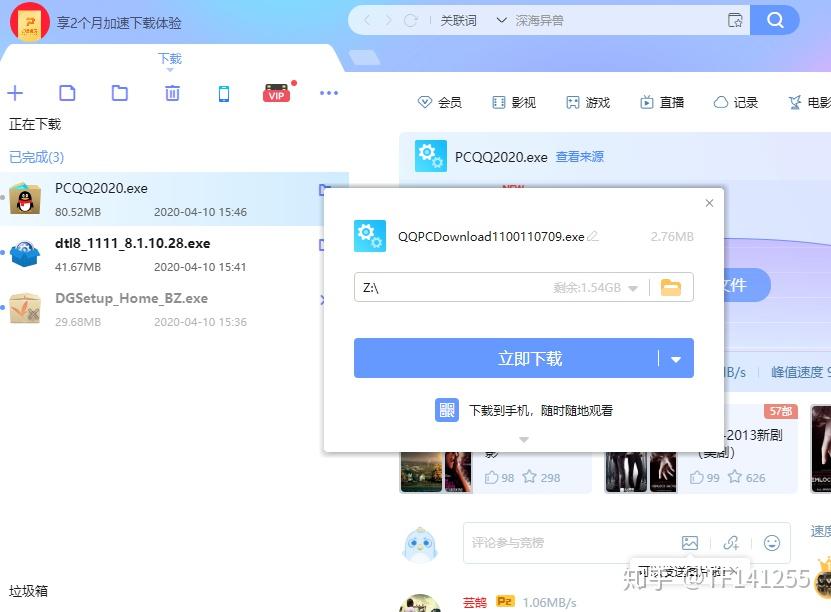The width and height of the screenshot is (831, 612).
Task: Open the 立即下载 button dropdown arrow
Action: [676, 359]
